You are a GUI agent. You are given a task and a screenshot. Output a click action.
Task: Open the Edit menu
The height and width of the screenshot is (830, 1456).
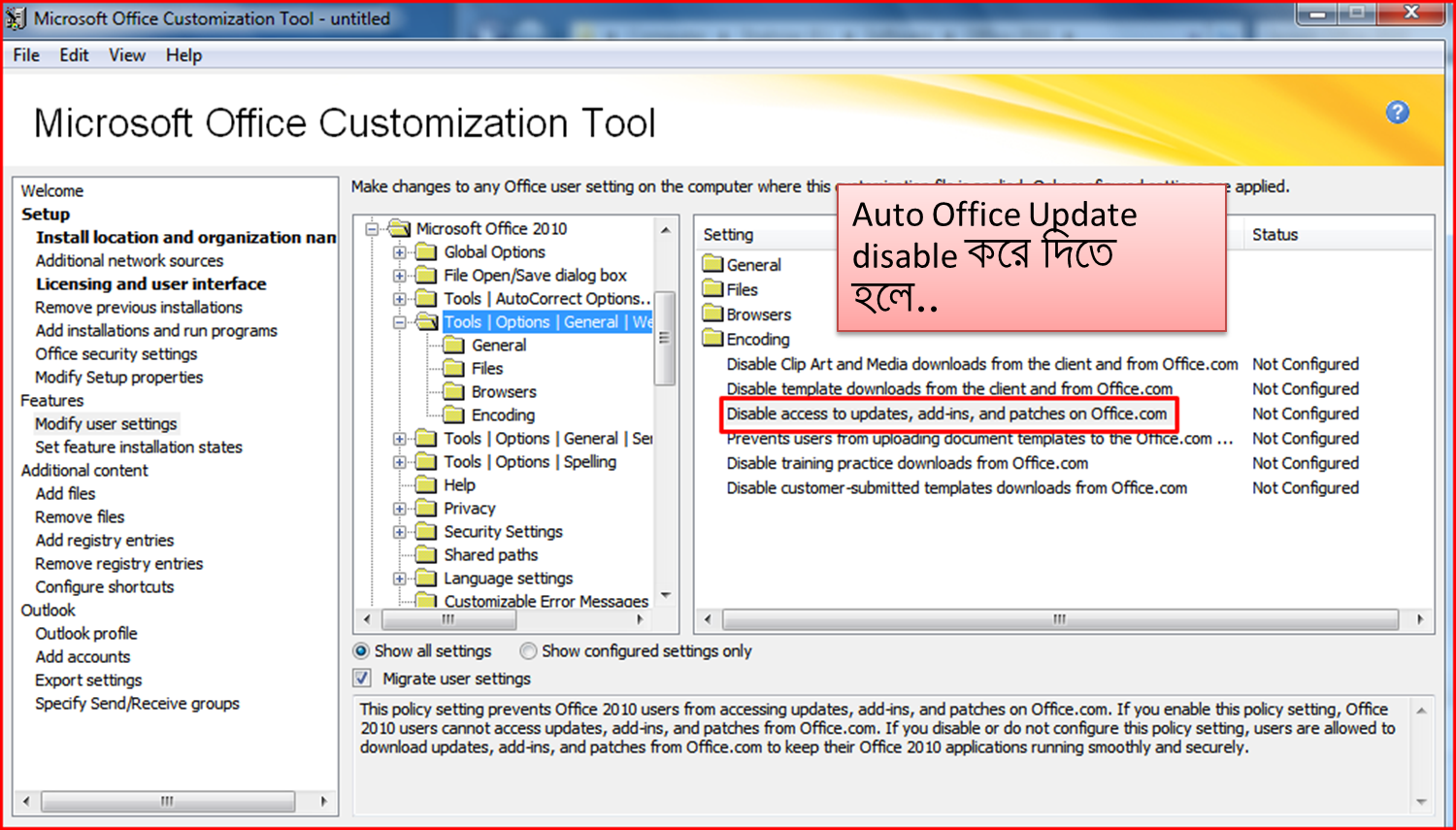[74, 55]
